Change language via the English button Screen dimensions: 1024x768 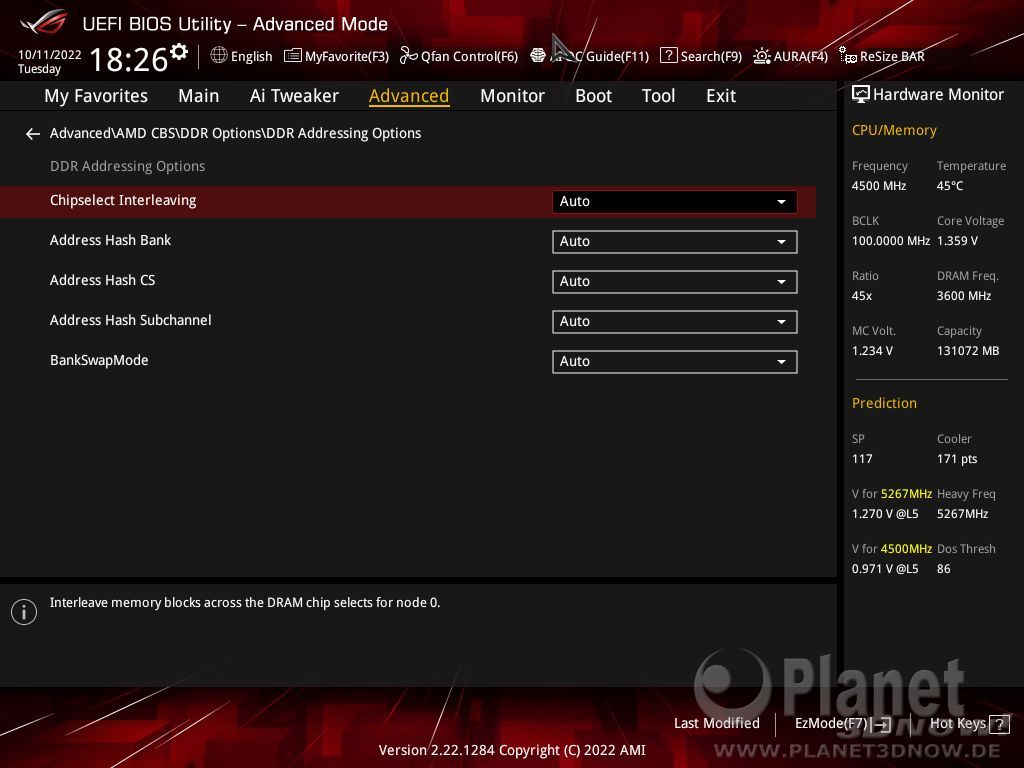coord(242,56)
